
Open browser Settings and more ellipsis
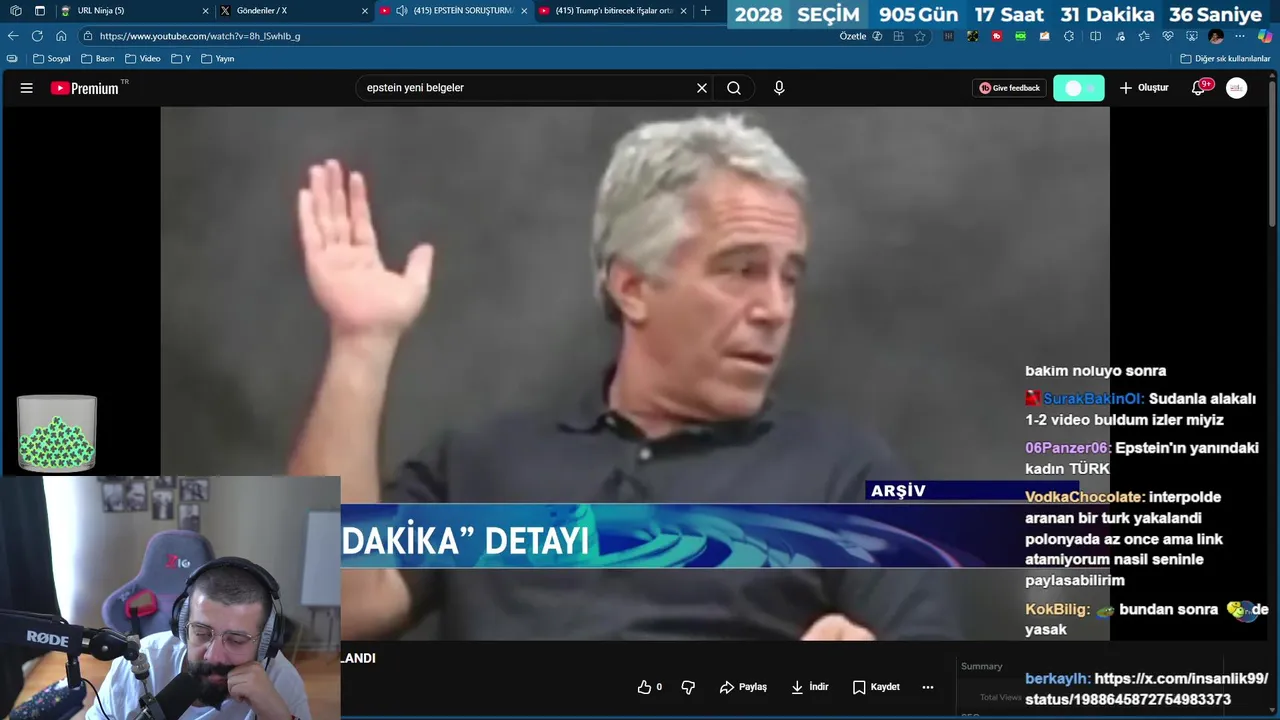click(1240, 36)
